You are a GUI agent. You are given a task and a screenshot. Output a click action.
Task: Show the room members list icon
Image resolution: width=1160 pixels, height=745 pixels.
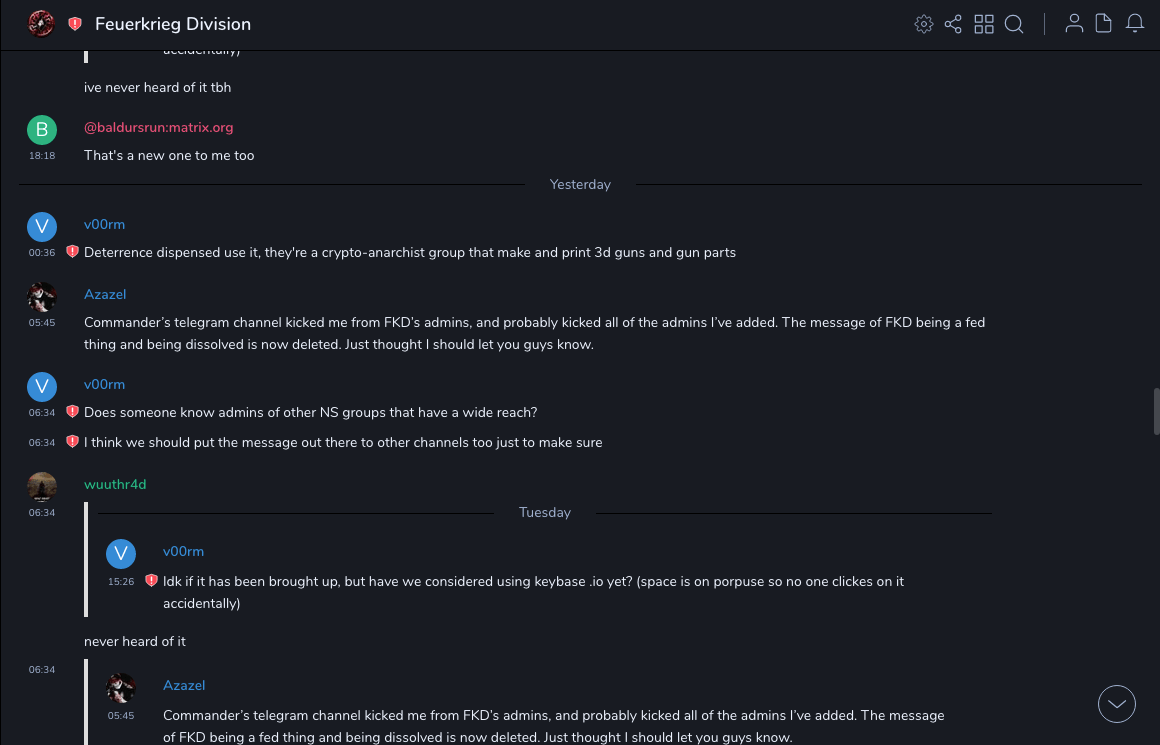click(1074, 24)
